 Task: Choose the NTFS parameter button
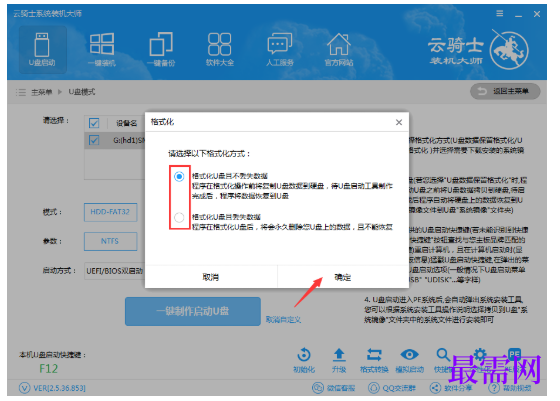(110, 241)
